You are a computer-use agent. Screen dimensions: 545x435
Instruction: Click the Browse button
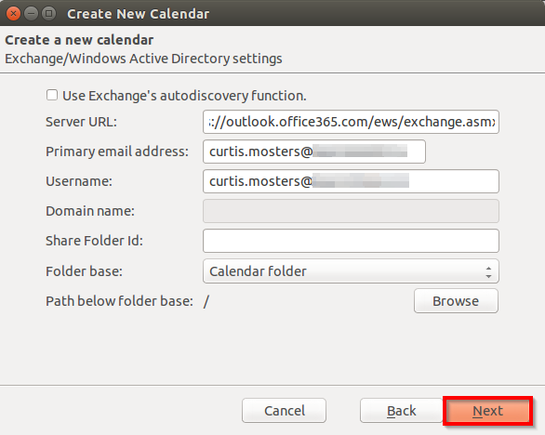click(456, 301)
